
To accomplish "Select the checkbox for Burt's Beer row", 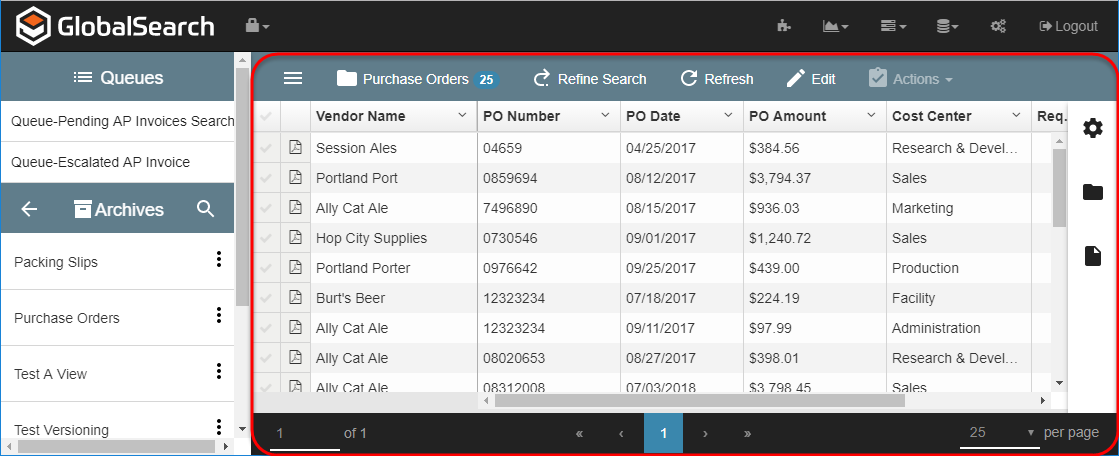I will pos(266,298).
